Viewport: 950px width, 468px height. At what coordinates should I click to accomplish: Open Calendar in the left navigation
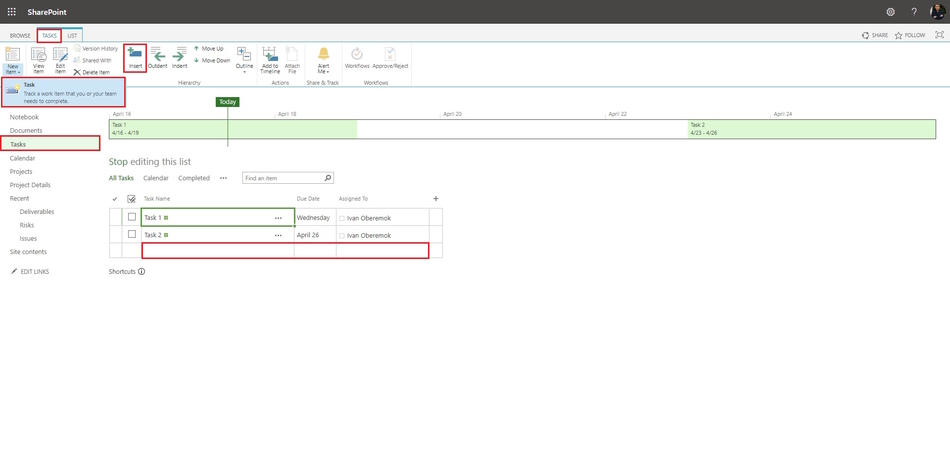point(22,158)
